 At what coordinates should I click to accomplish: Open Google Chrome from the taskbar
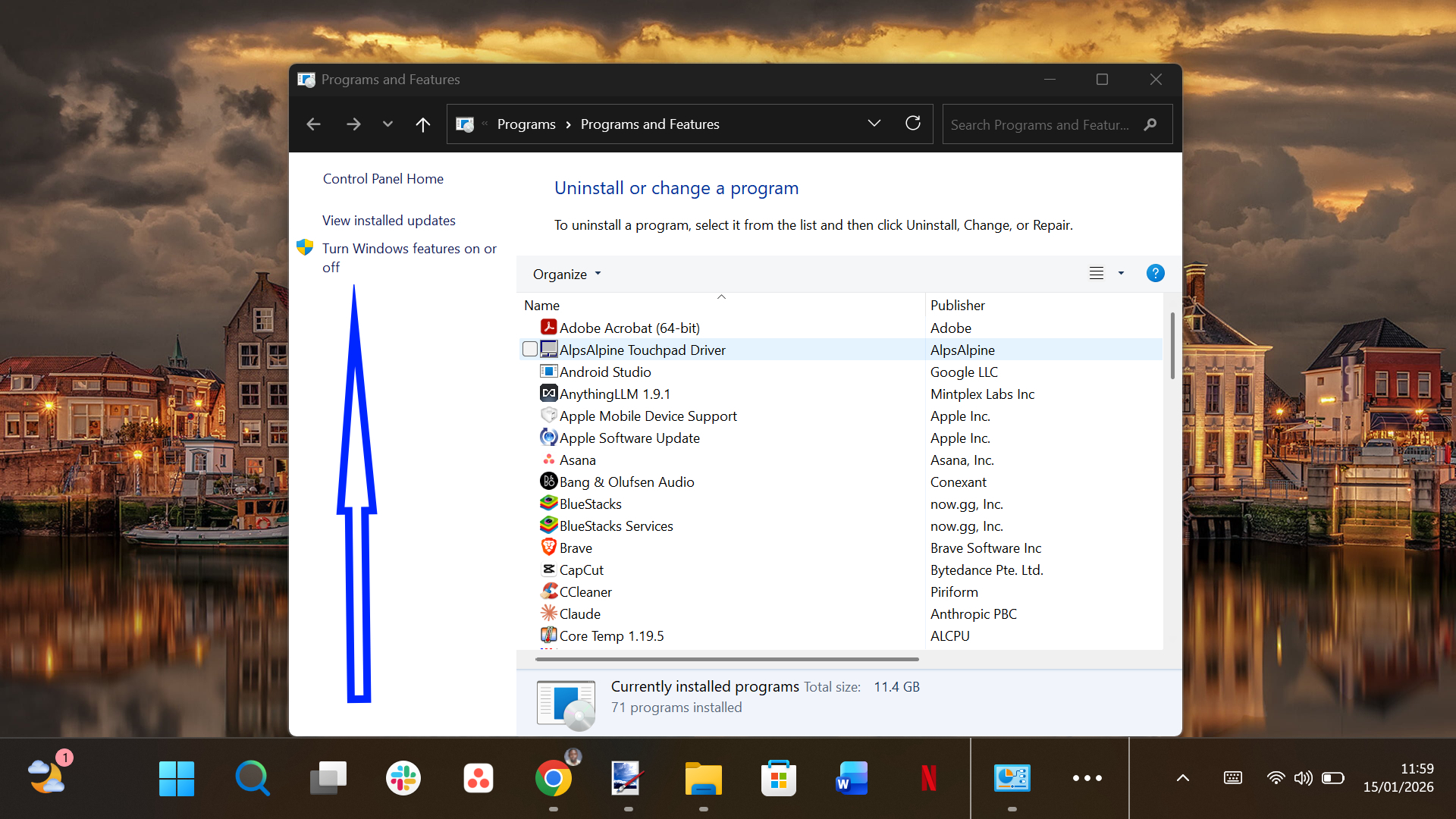pos(554,777)
